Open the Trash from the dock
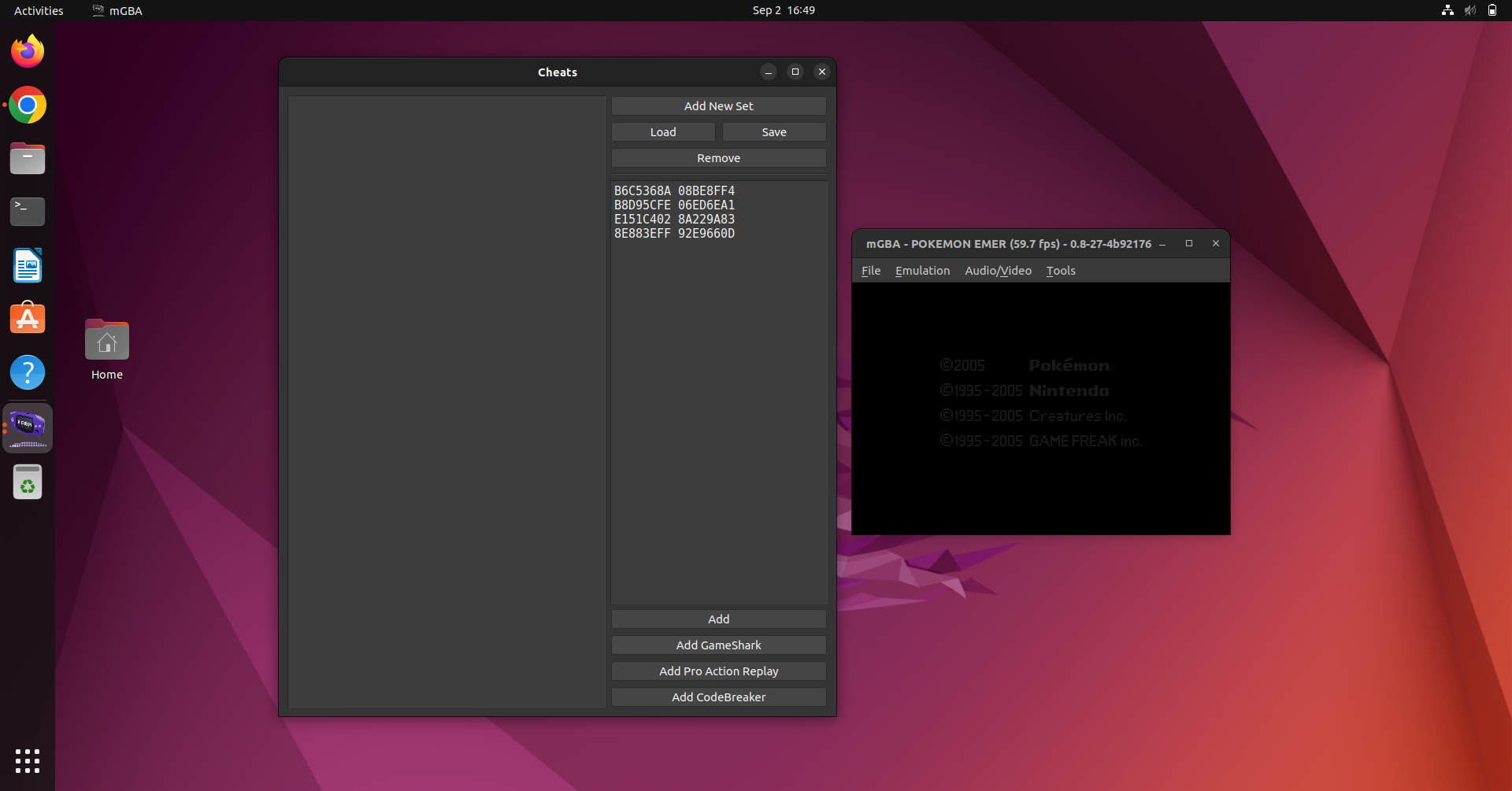 [x=27, y=482]
